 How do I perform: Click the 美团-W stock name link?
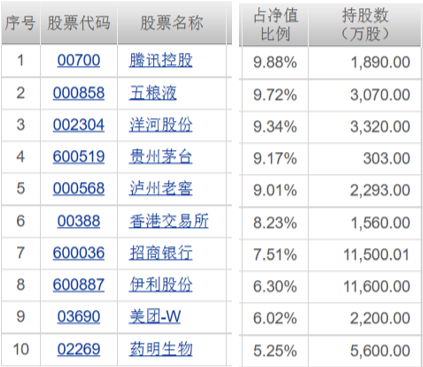155,317
